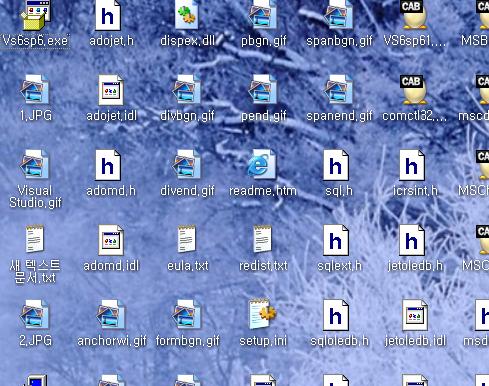Select the spanbgn.gif image icon
The height and width of the screenshot is (386, 489).
coord(339,15)
